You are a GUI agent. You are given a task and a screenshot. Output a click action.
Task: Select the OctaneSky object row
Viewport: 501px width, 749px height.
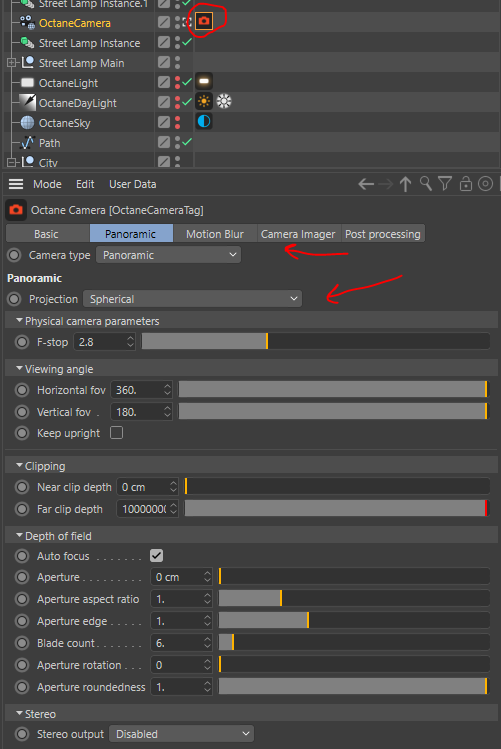[x=64, y=123]
